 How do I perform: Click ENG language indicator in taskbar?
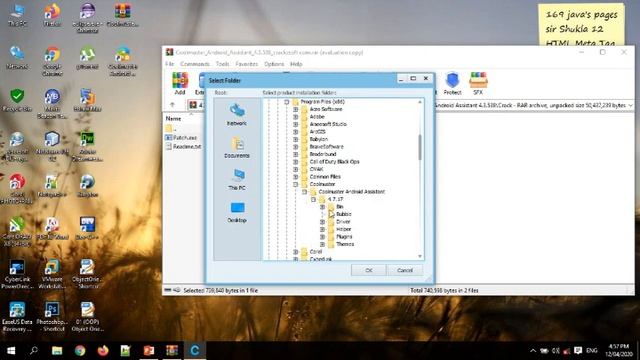coord(591,351)
